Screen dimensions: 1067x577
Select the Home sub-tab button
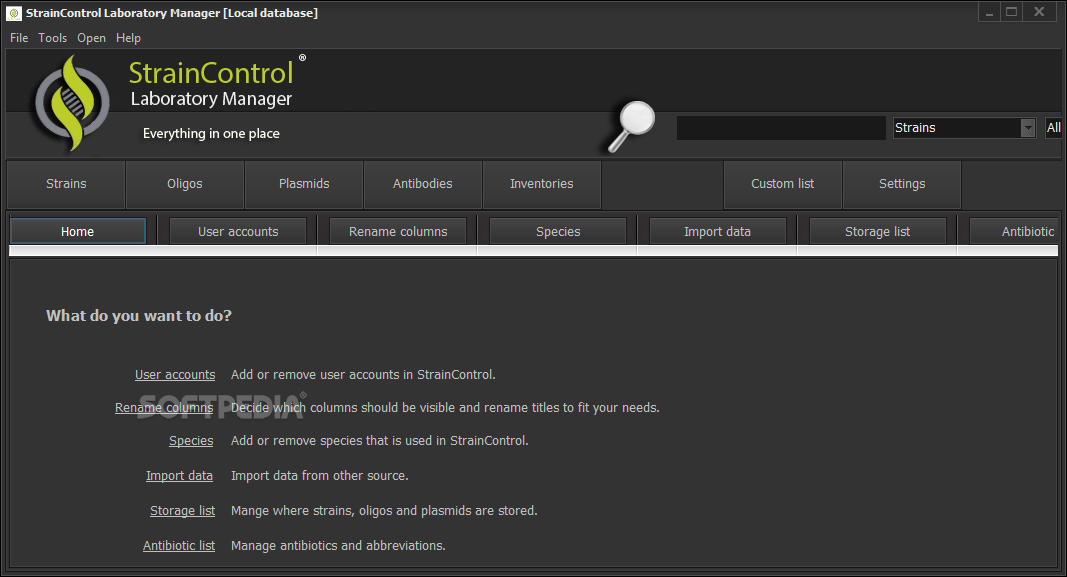78,231
